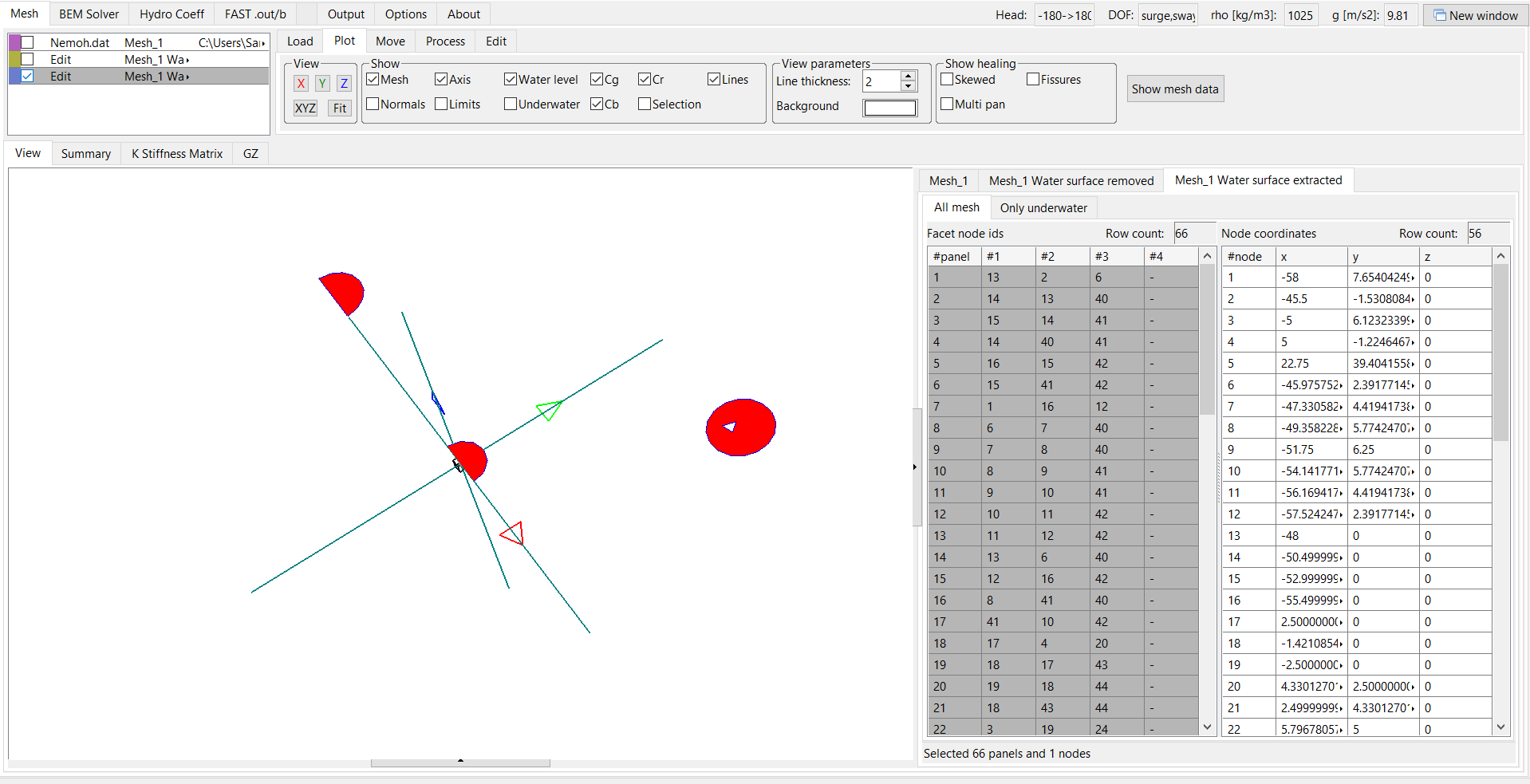Enable the Skewed healing display

tap(947, 80)
